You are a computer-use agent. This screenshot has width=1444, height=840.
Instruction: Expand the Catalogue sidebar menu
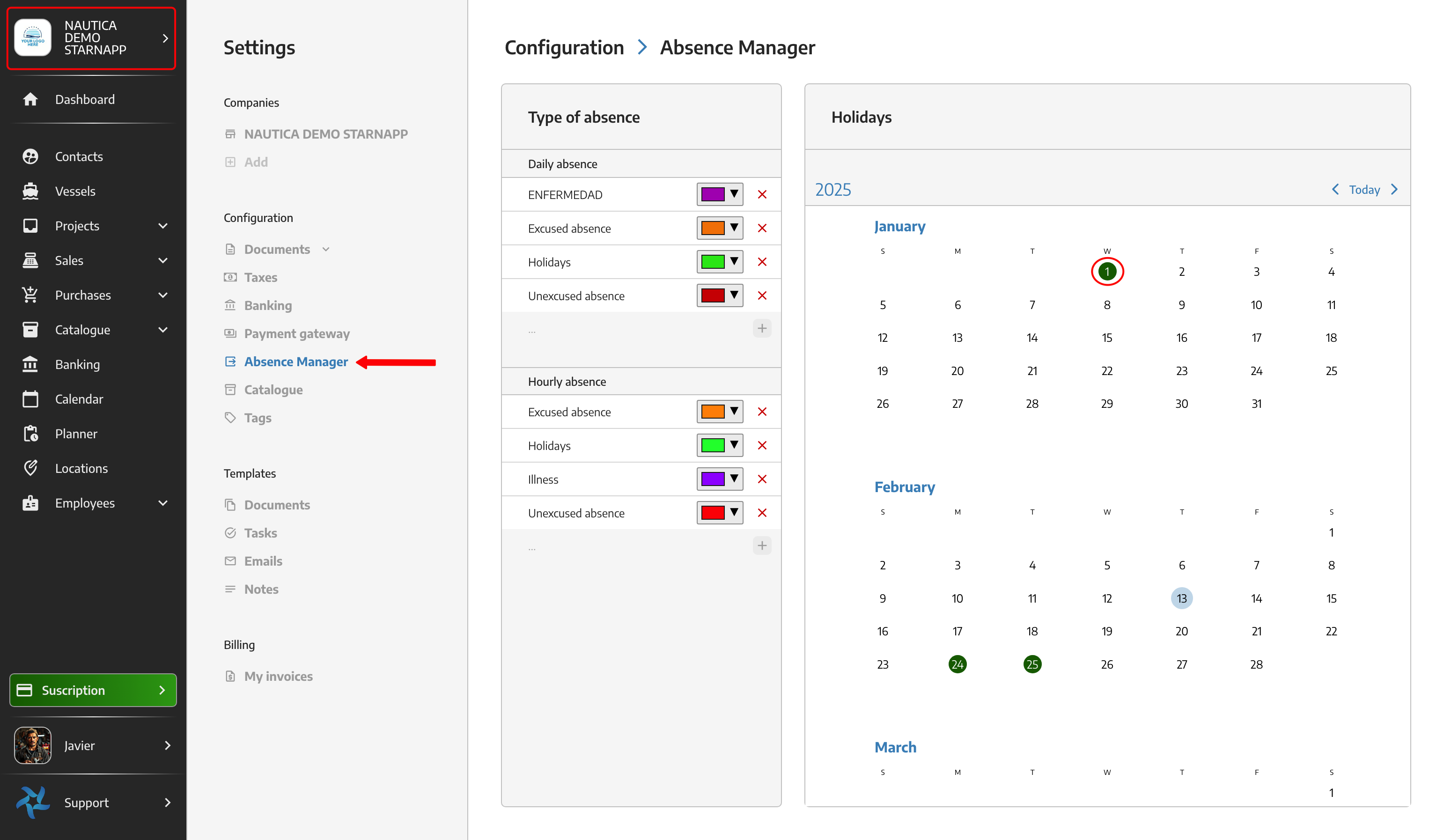point(163,330)
